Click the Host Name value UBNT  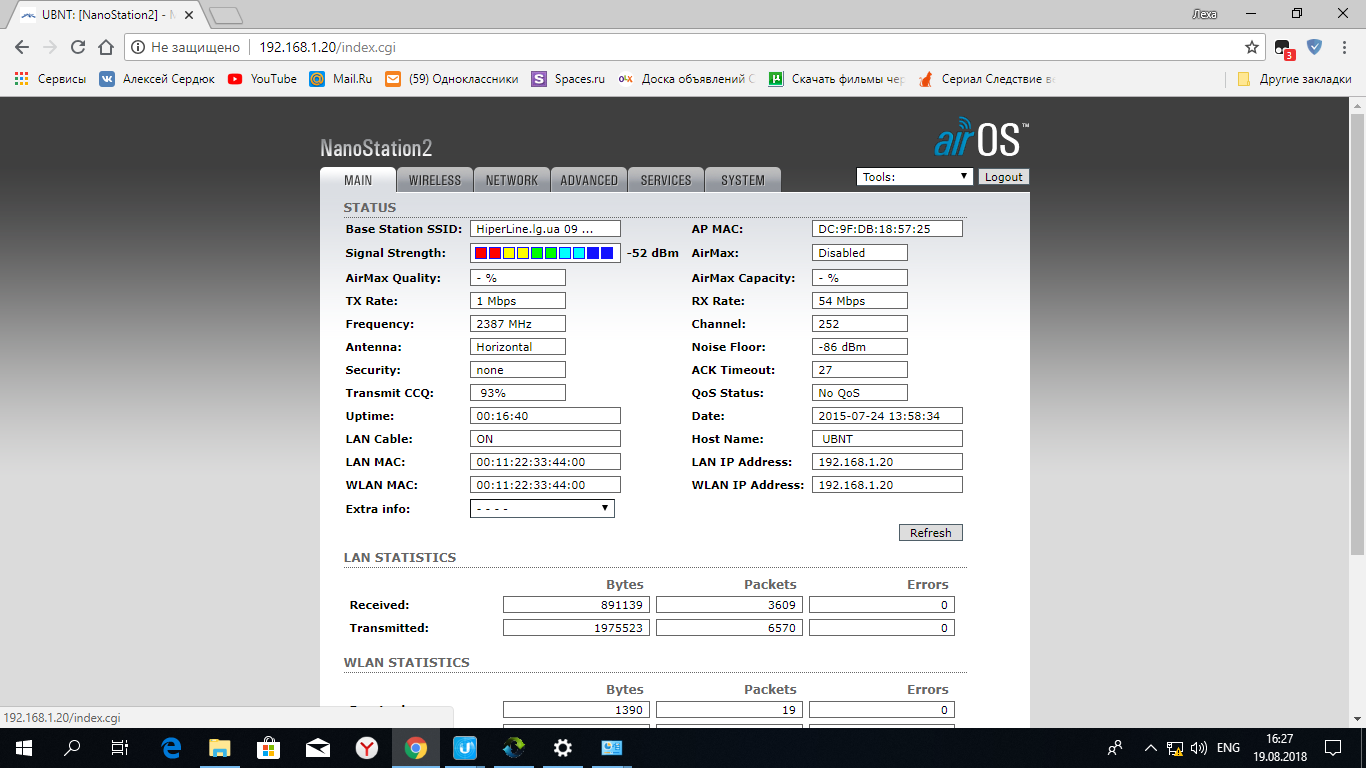click(887, 439)
